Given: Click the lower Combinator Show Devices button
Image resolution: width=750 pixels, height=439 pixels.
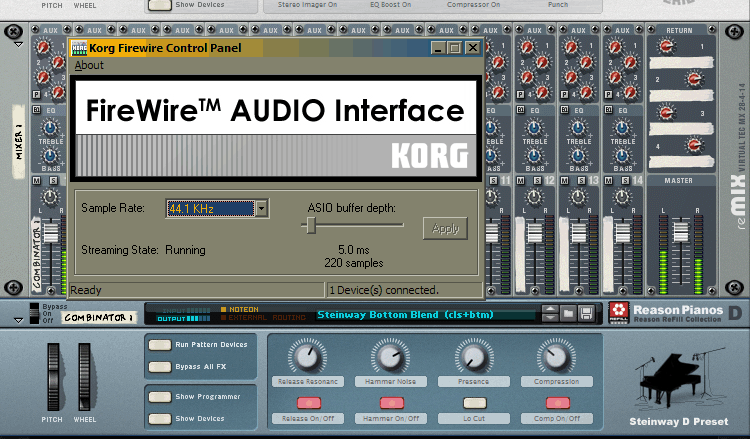Looking at the screenshot, I should (160, 419).
